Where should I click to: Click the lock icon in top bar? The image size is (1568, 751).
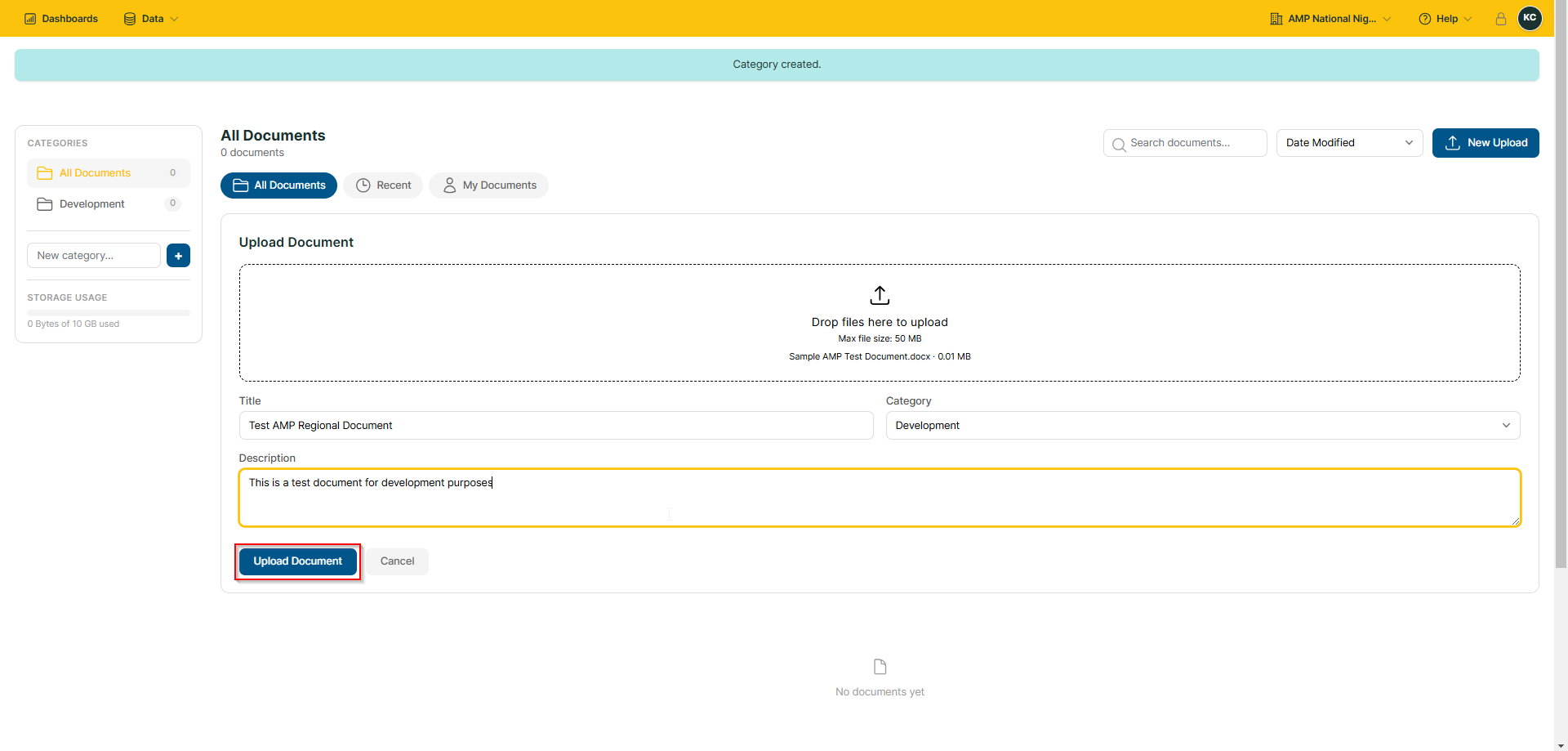coord(1501,19)
